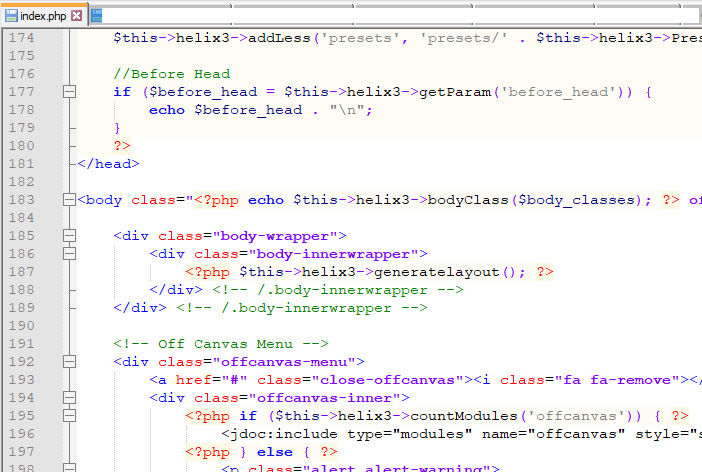
Task: Fold the body-innerwrapper div at line 186
Action: click(x=69, y=254)
